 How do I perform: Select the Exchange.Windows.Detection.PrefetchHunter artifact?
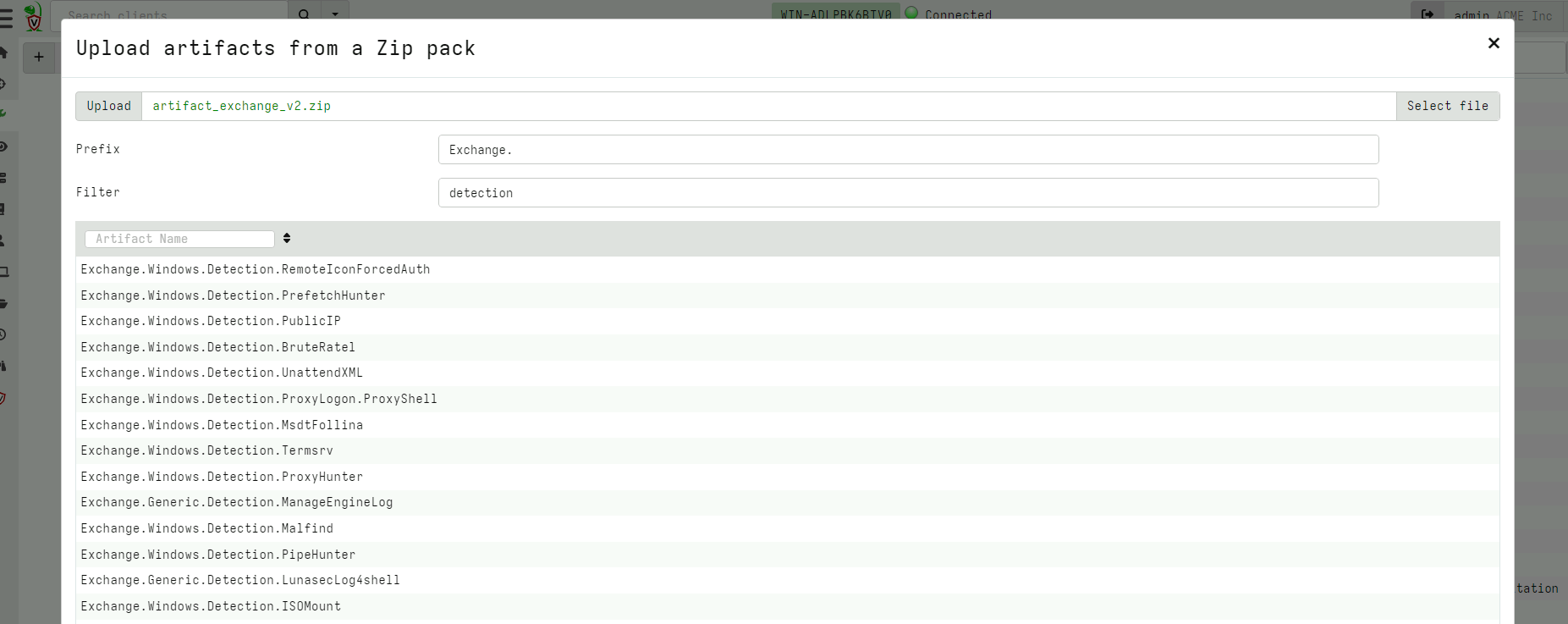coord(233,295)
